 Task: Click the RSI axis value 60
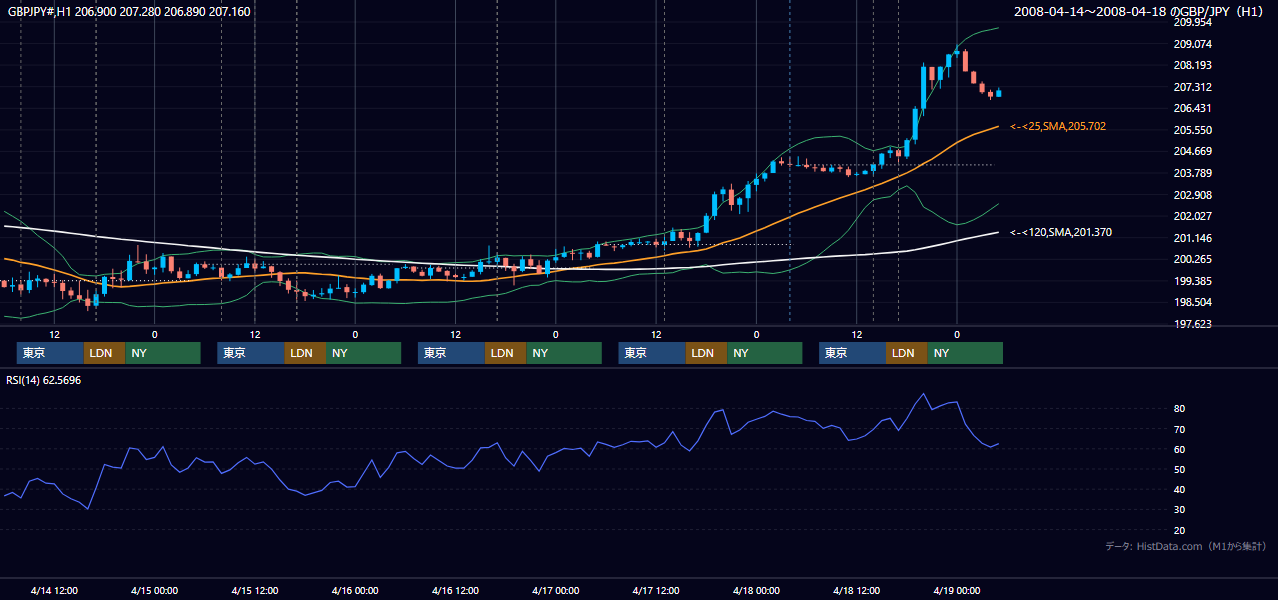(1180, 449)
